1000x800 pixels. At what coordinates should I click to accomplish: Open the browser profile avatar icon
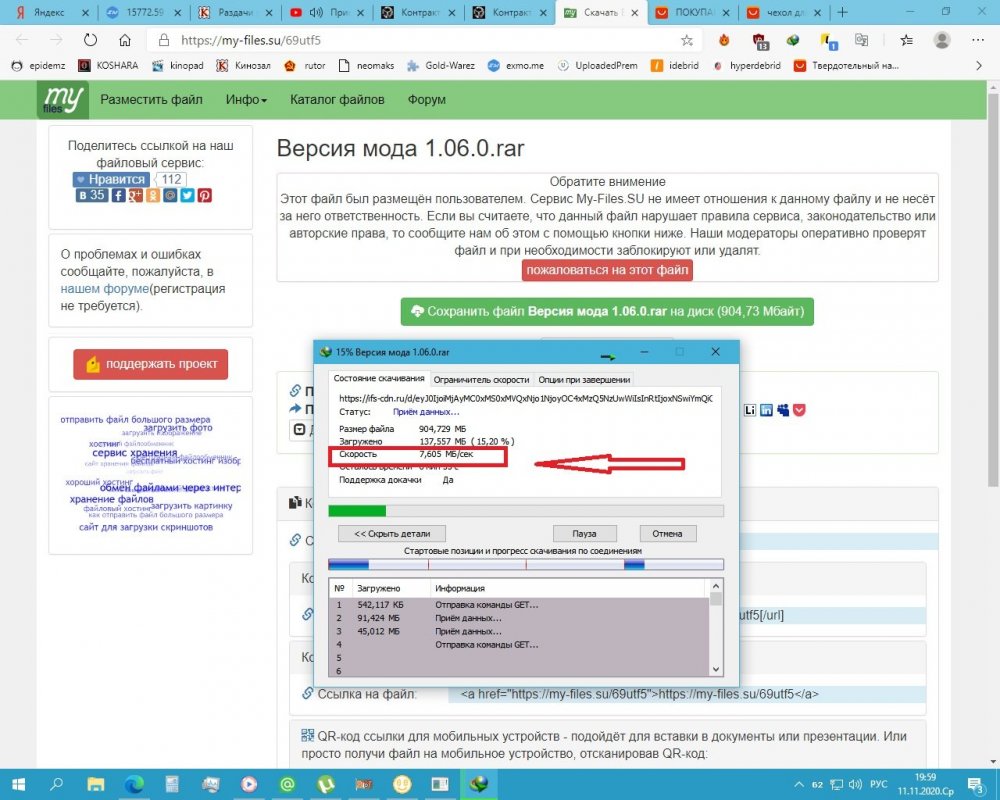[x=941, y=41]
